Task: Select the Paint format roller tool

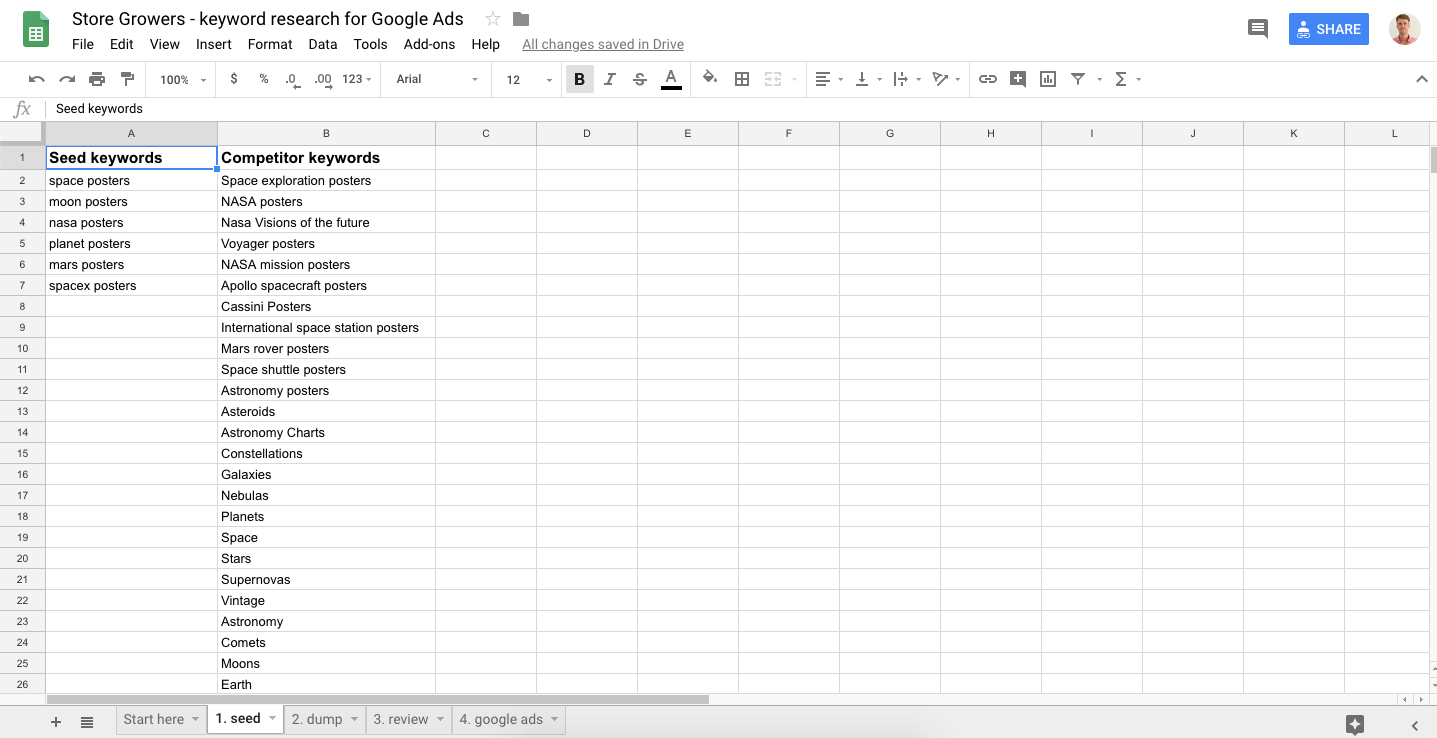Action: coord(127,79)
